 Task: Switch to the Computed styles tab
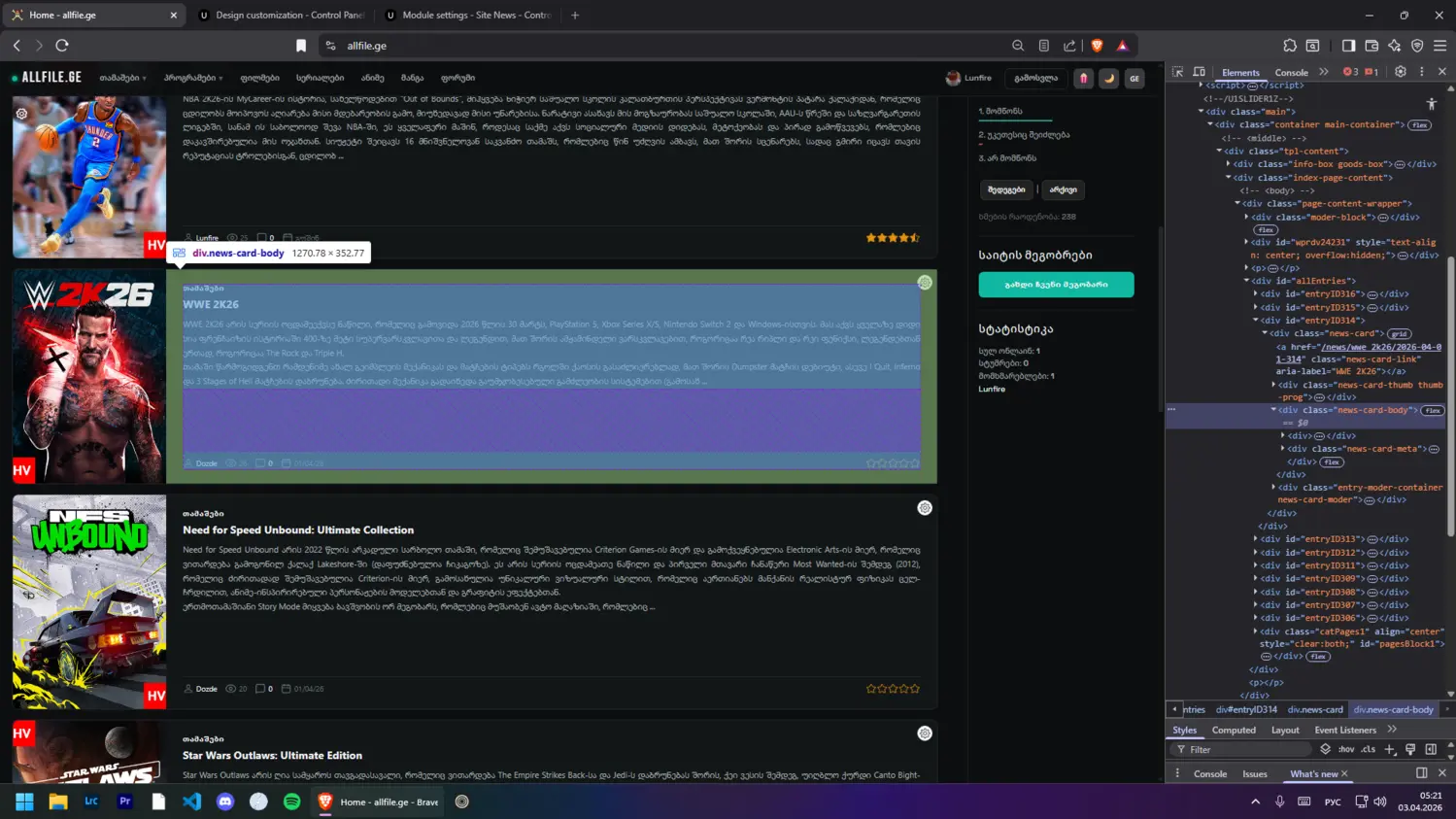[x=1234, y=730]
